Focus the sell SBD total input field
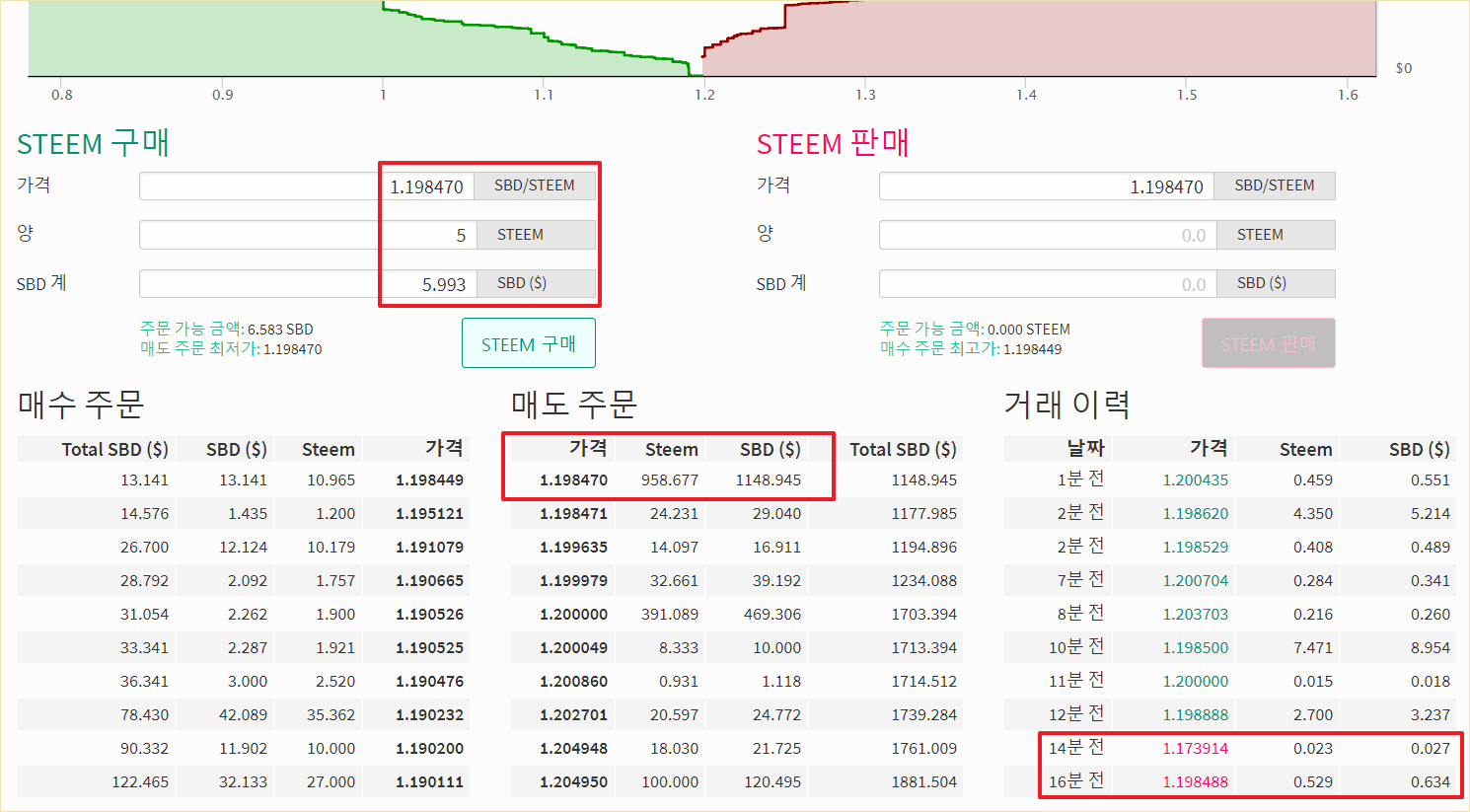 click(1049, 284)
